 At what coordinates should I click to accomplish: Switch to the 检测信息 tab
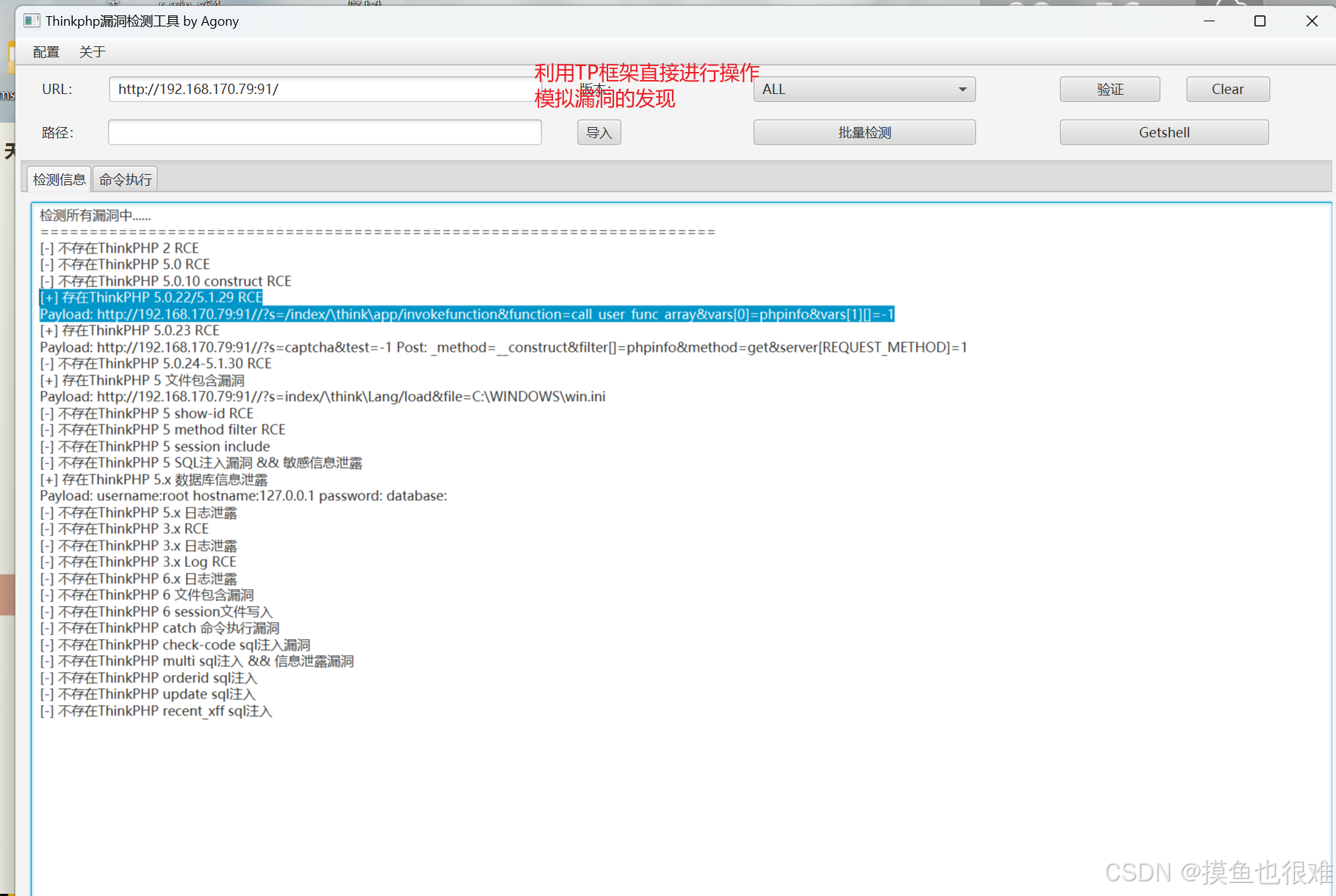59,179
